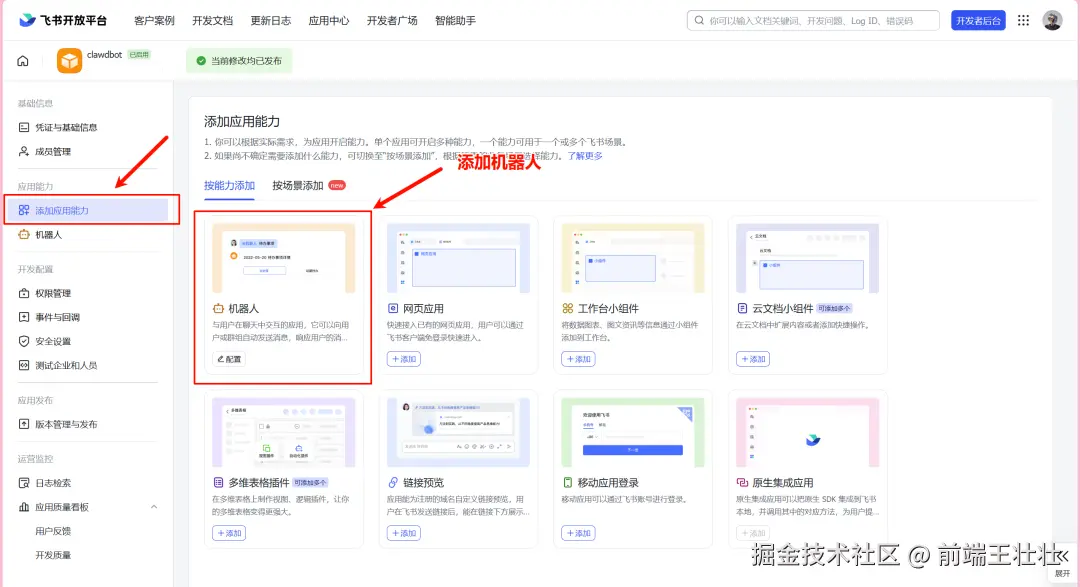
Task: Click the 已启用 status tag
Action: (x=139, y=54)
